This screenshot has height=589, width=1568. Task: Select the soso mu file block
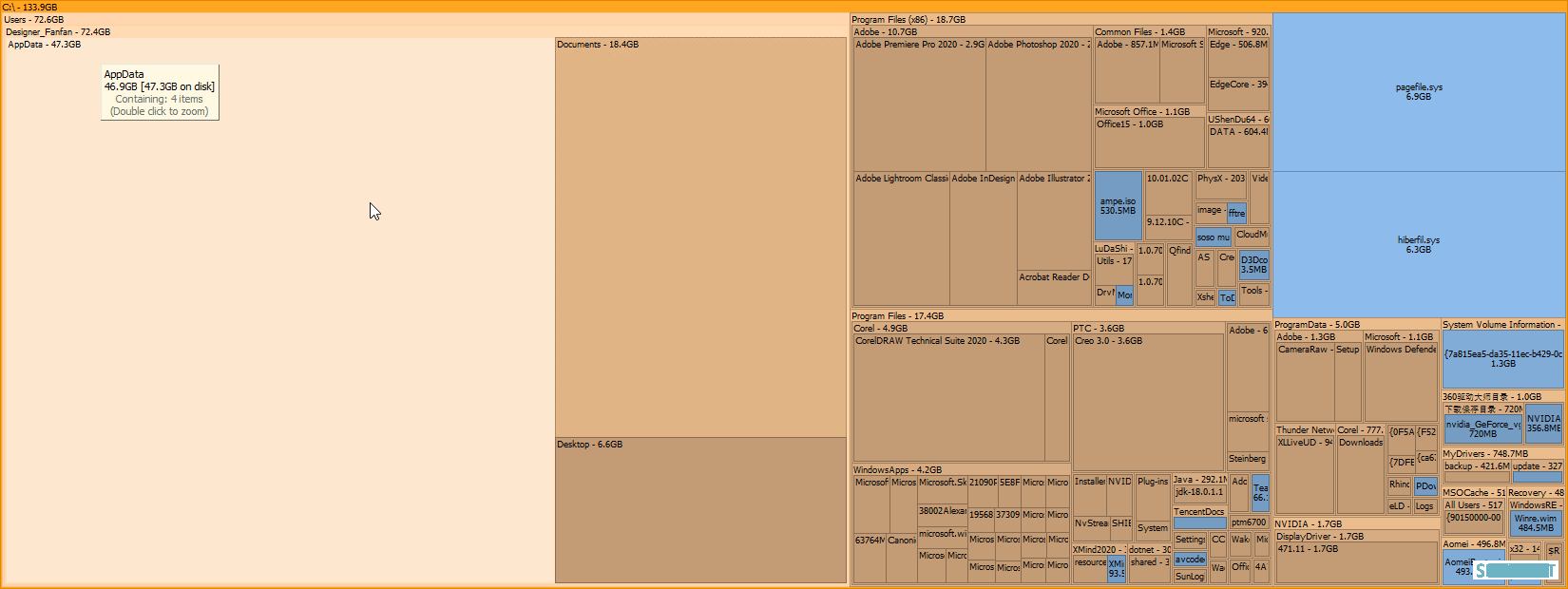(x=1213, y=237)
